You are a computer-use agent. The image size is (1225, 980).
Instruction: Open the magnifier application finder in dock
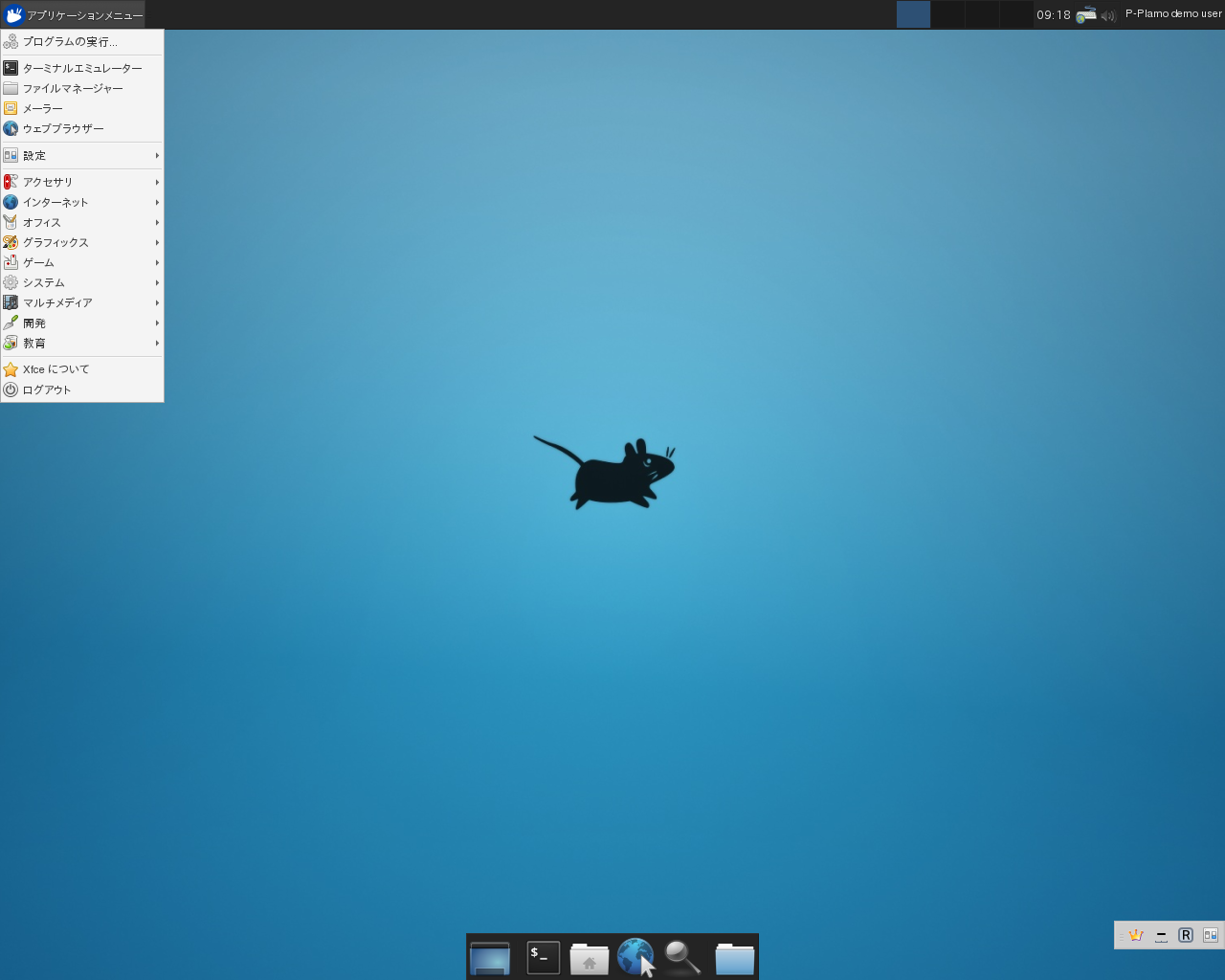click(682, 957)
